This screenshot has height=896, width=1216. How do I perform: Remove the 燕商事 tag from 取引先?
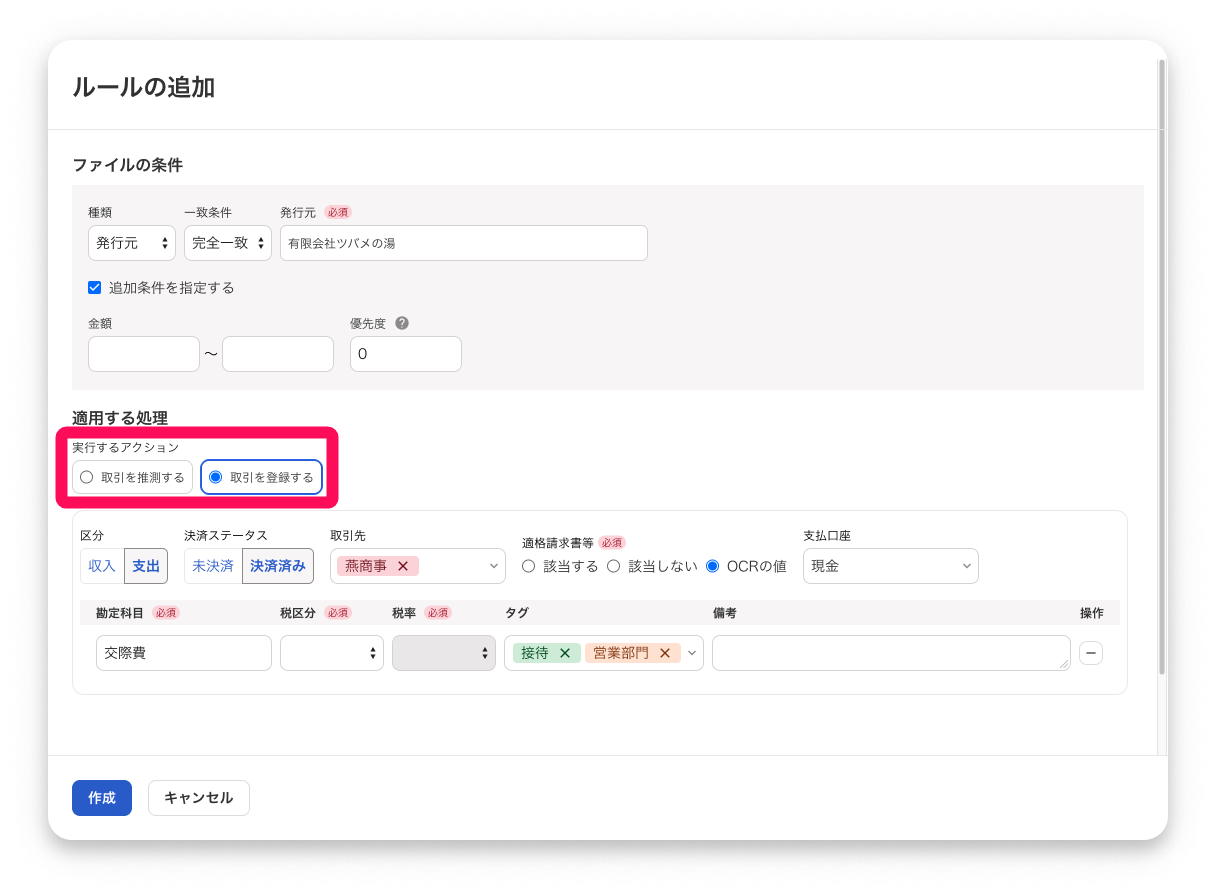[x=403, y=566]
